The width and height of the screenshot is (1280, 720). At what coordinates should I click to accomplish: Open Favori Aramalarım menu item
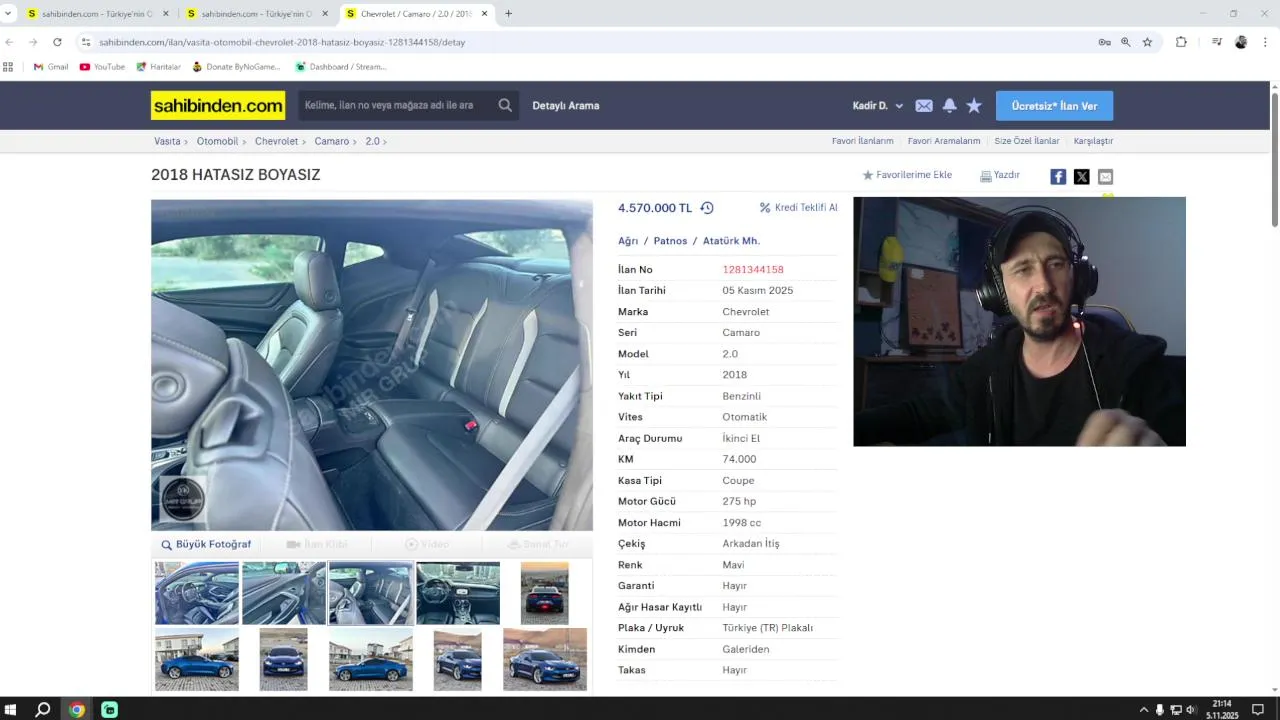(944, 141)
